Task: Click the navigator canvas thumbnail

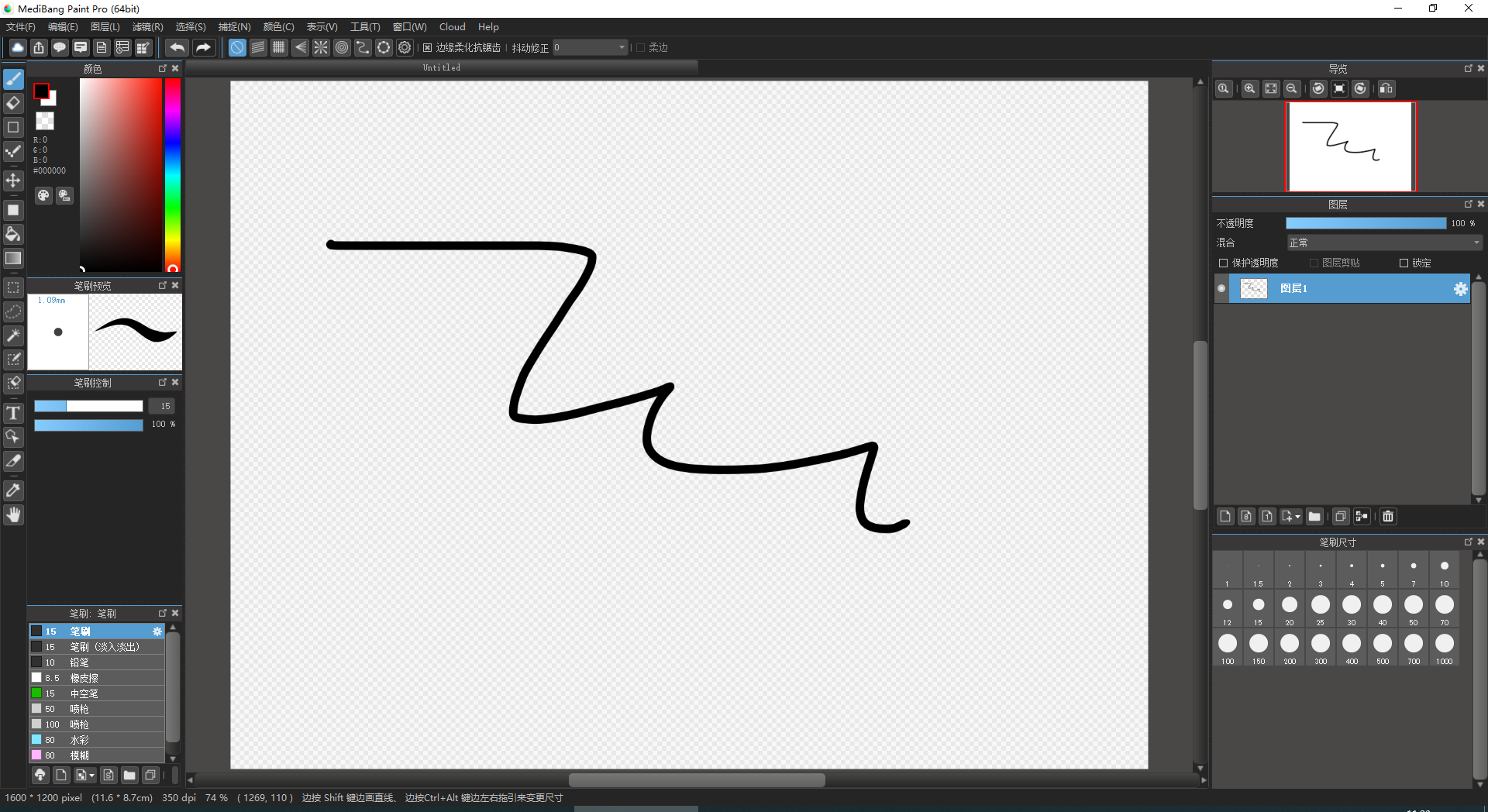Action: [1351, 146]
